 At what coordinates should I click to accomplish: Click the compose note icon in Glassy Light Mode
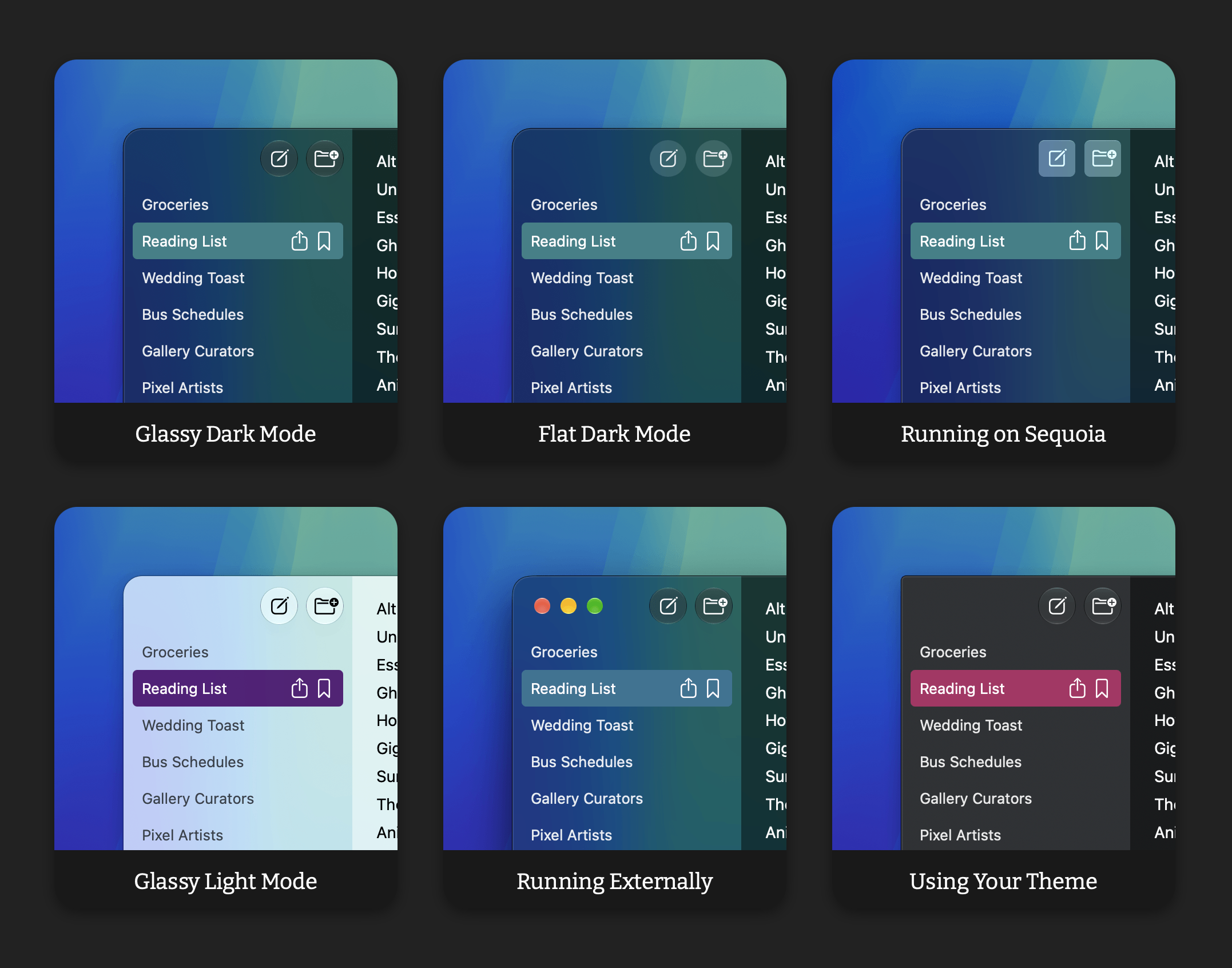coord(279,606)
